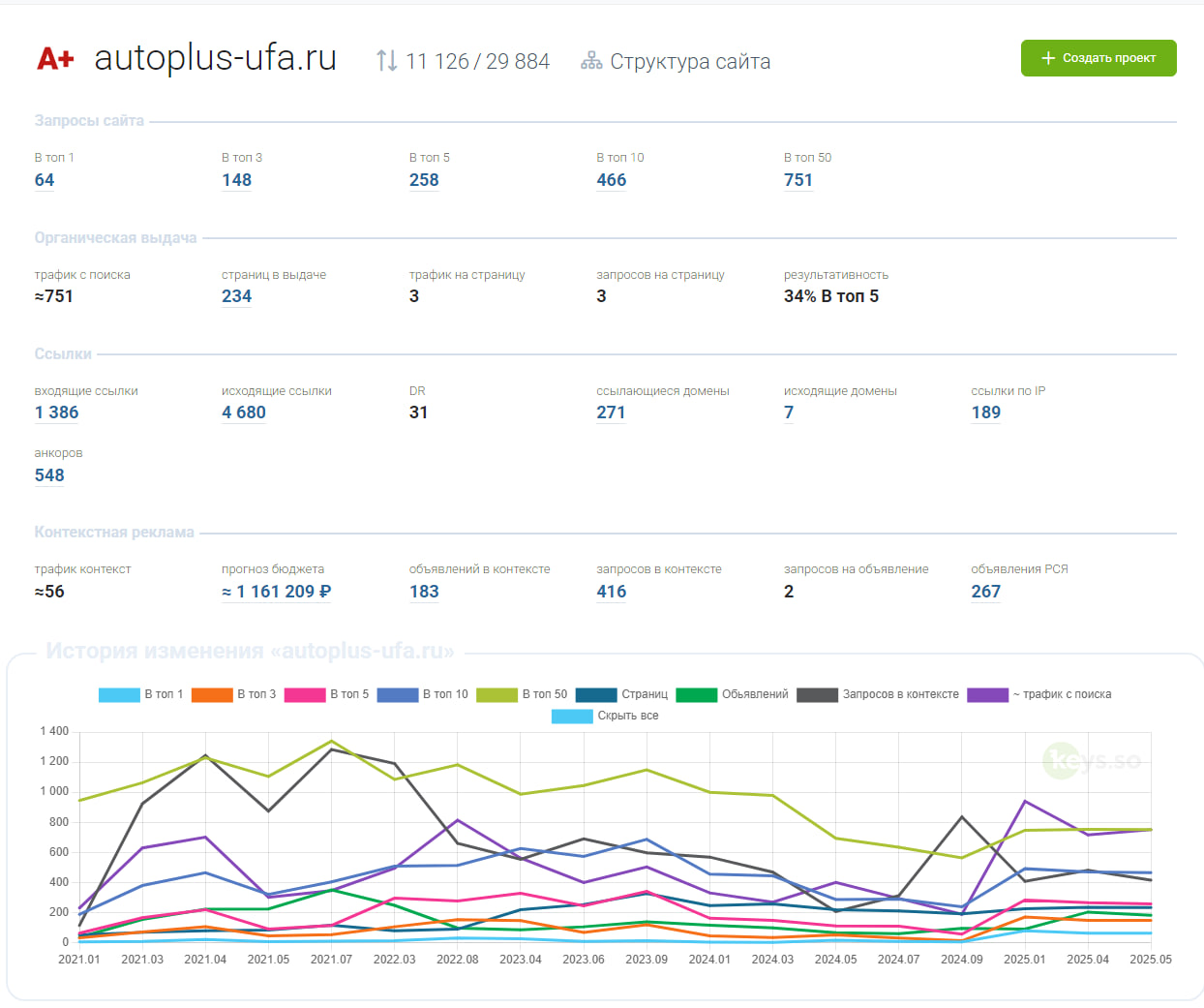Click the История изменения chart heading
Viewport: 1204px width, 1008px height.
tap(250, 651)
